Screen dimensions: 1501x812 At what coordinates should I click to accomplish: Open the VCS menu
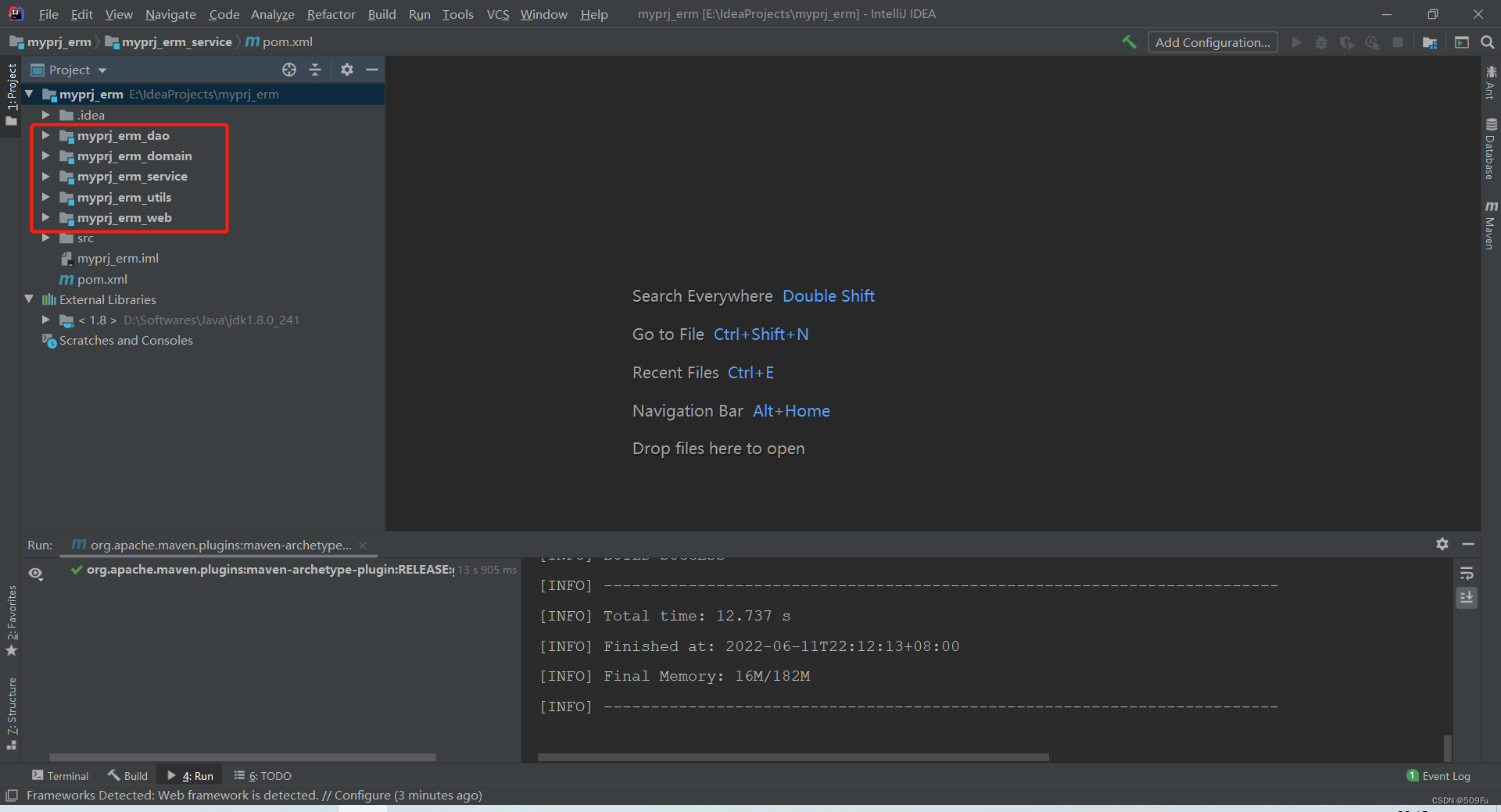point(498,14)
